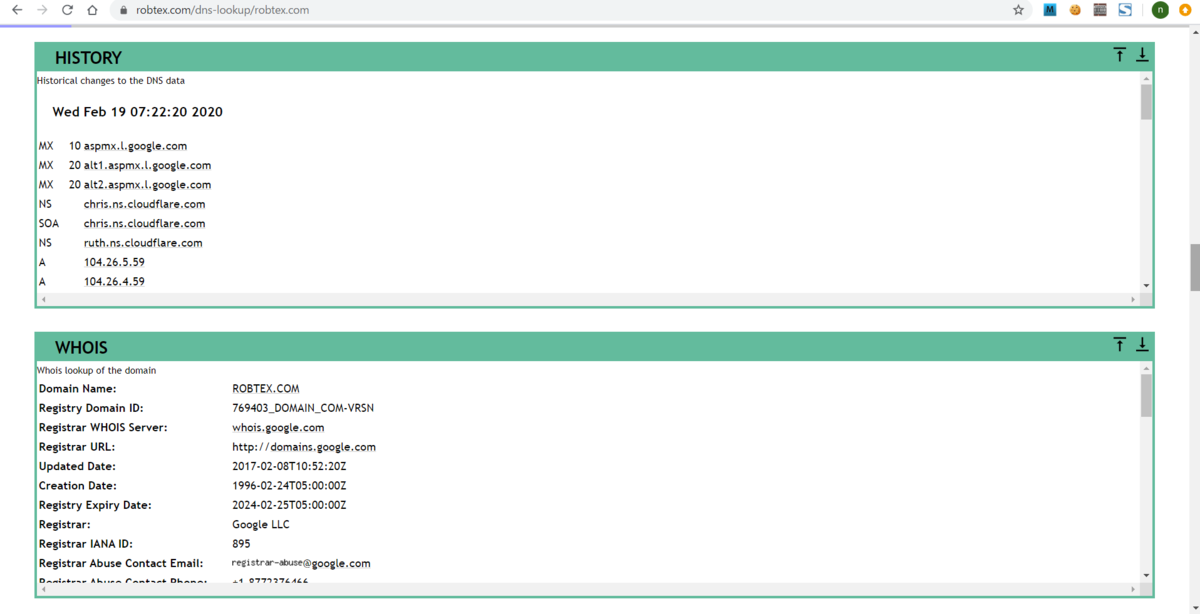The image size is (1200, 614).
Task: Click the piano keyboard extension icon
Action: [x=1100, y=10]
